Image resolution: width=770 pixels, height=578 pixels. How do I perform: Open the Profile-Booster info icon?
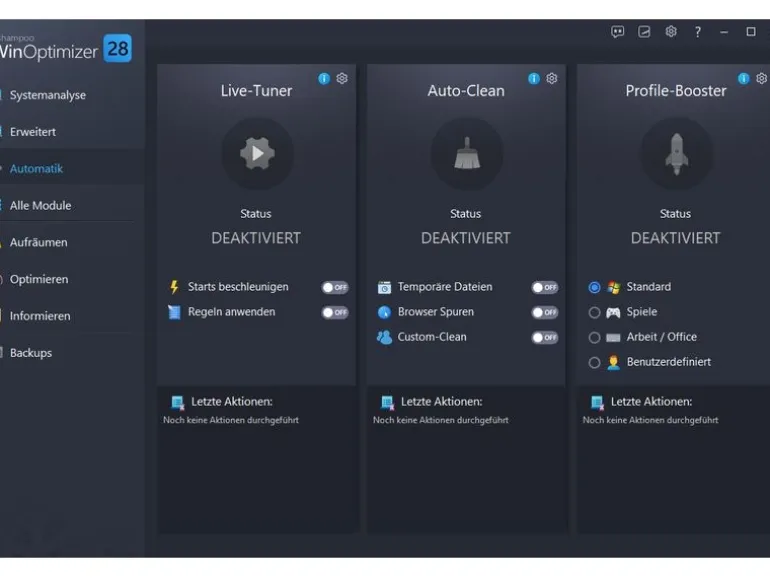743,79
